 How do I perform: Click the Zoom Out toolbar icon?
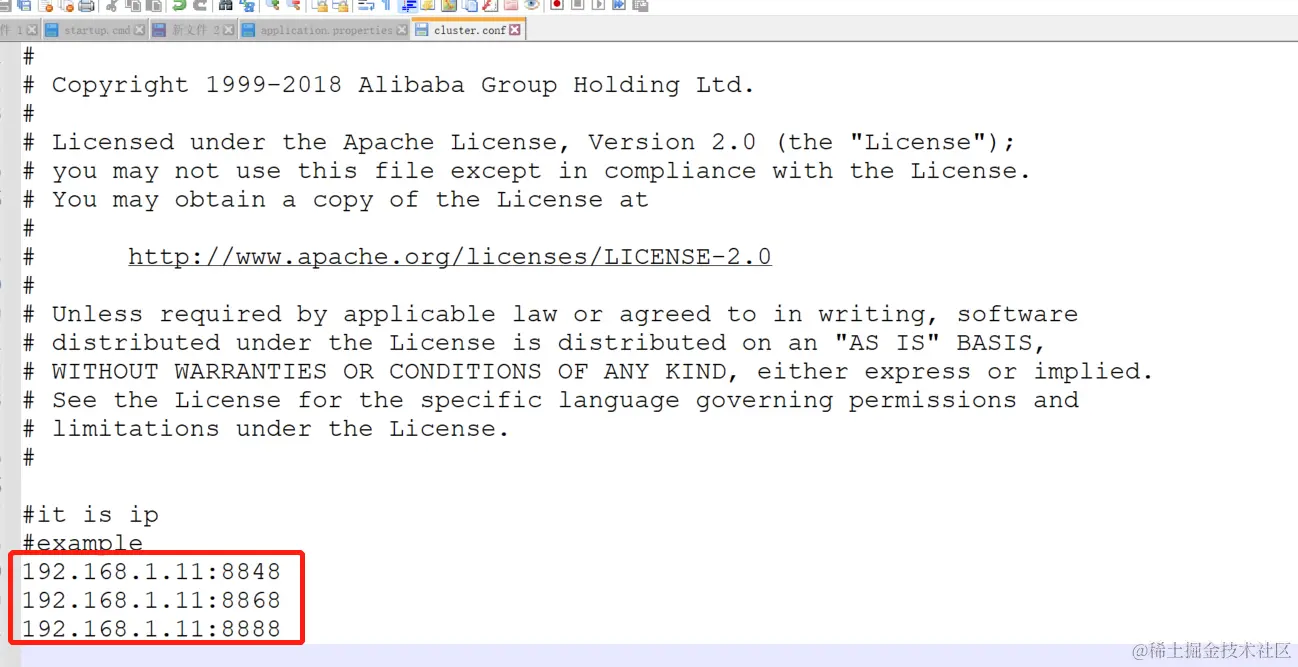point(293,5)
